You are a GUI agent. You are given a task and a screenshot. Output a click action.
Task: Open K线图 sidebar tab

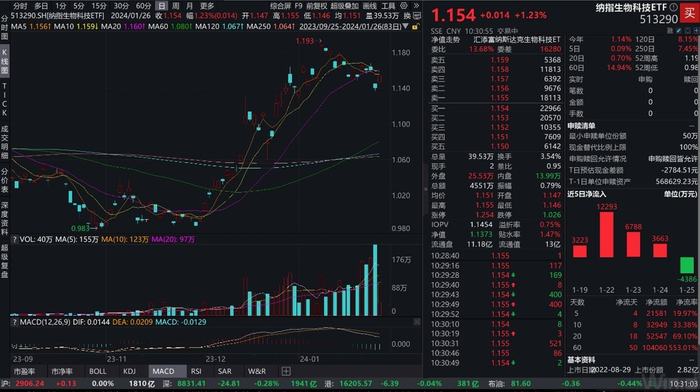click(4, 62)
